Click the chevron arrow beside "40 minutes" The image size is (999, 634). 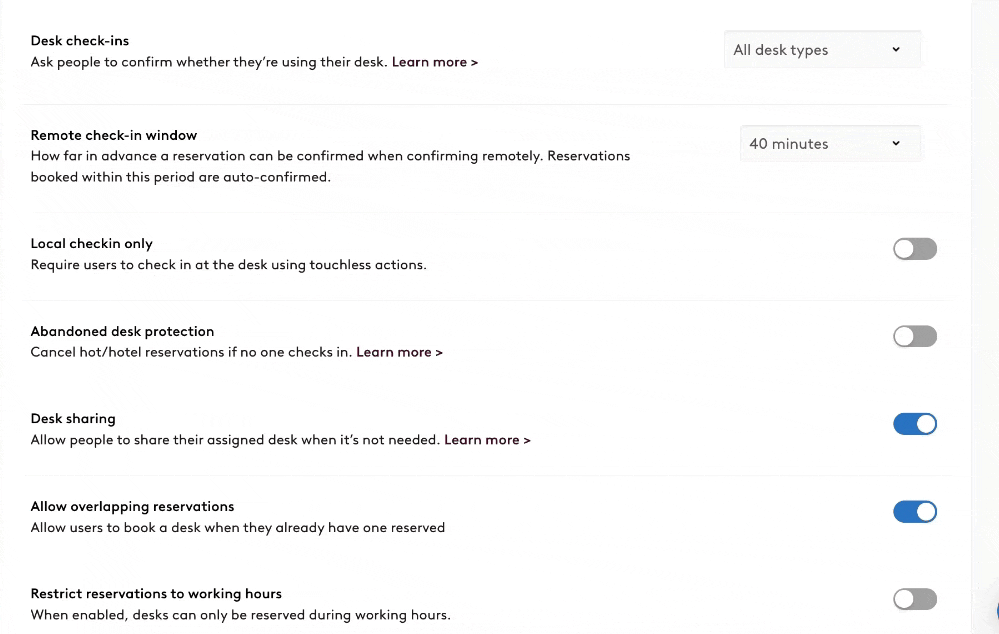coord(896,143)
